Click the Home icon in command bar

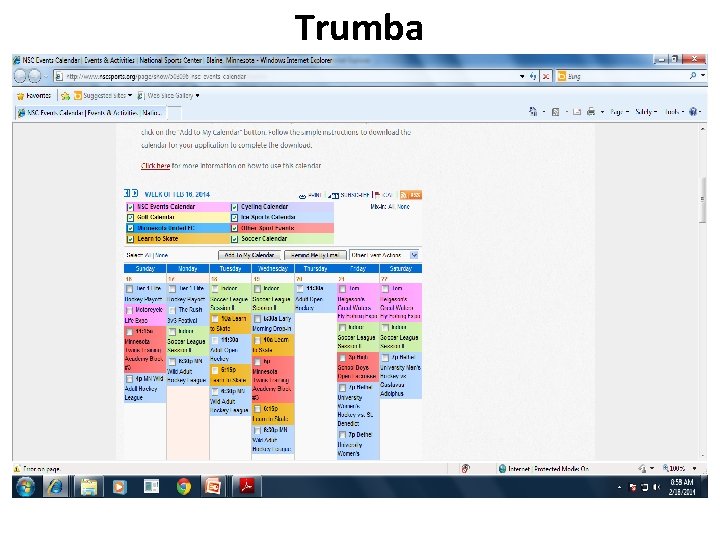click(533, 112)
